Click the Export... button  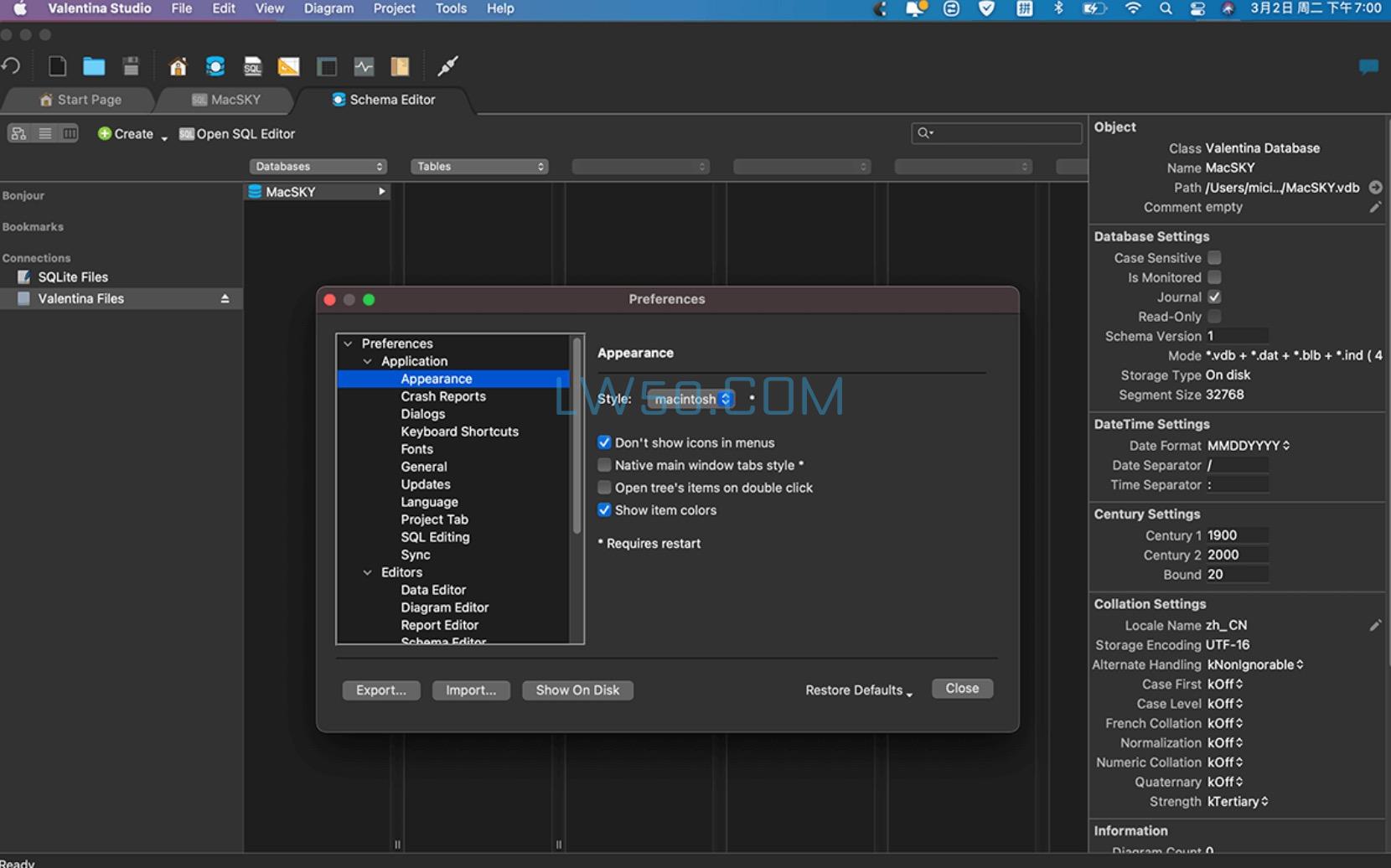[381, 690]
